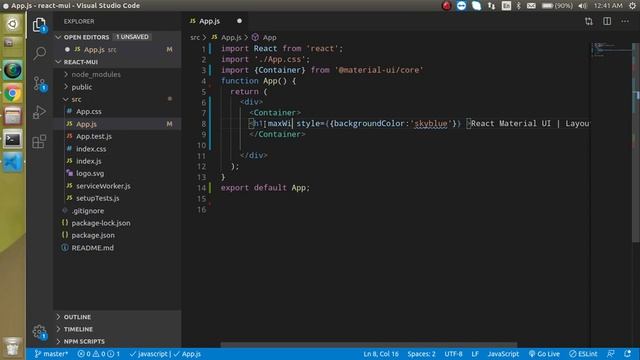
Task: Open the Trash icon in dock
Action: [13, 347]
